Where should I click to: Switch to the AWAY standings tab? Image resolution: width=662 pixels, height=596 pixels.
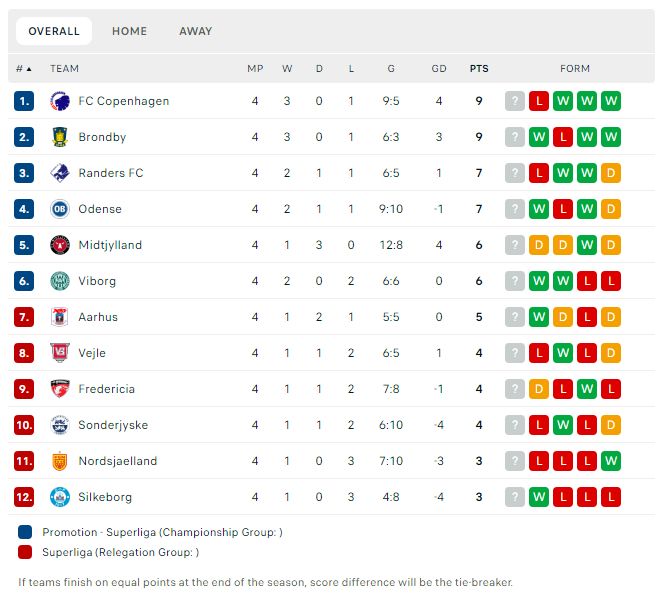195,31
